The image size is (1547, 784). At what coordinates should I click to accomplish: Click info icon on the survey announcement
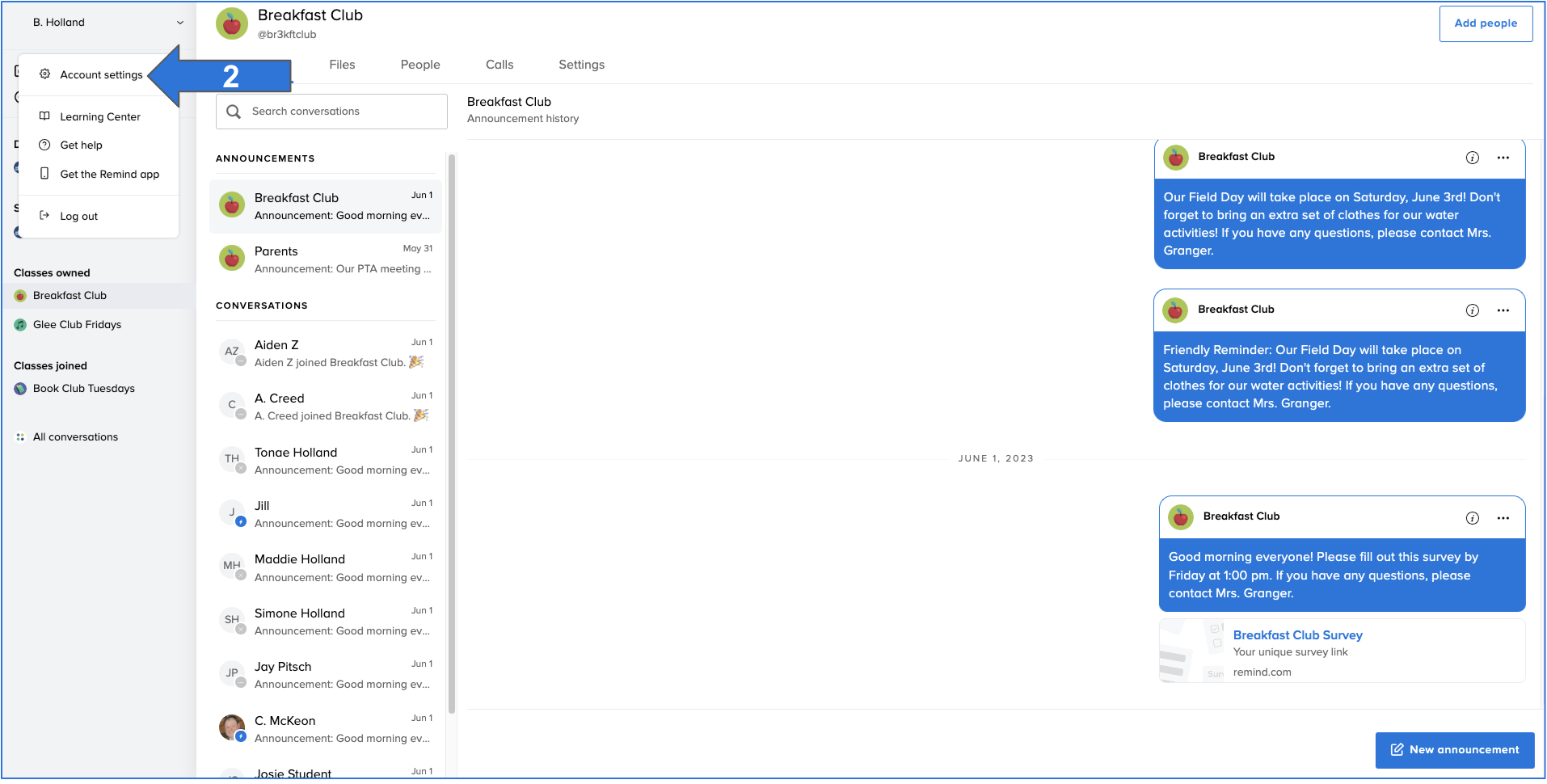click(1472, 518)
